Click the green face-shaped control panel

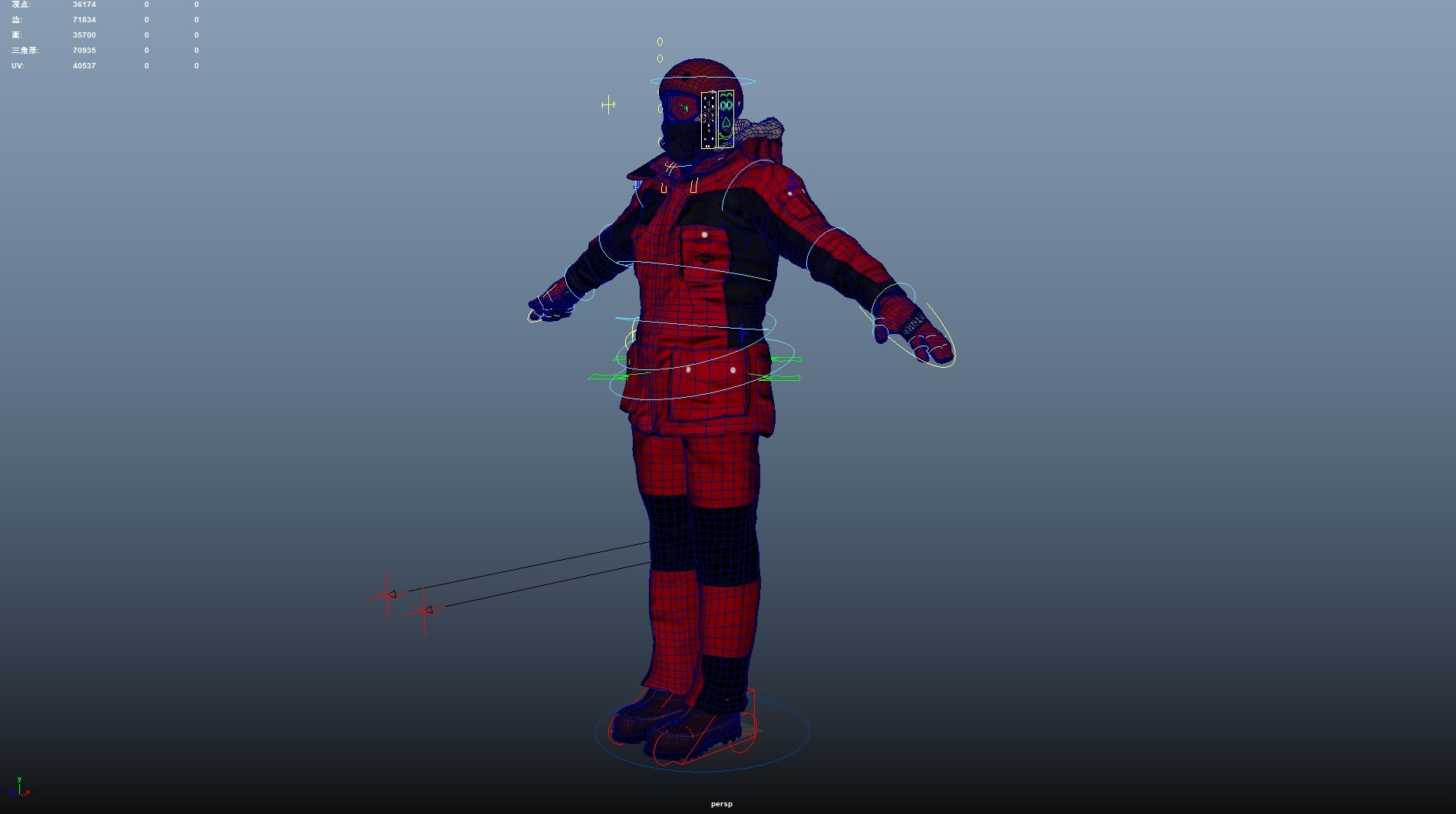point(726,119)
